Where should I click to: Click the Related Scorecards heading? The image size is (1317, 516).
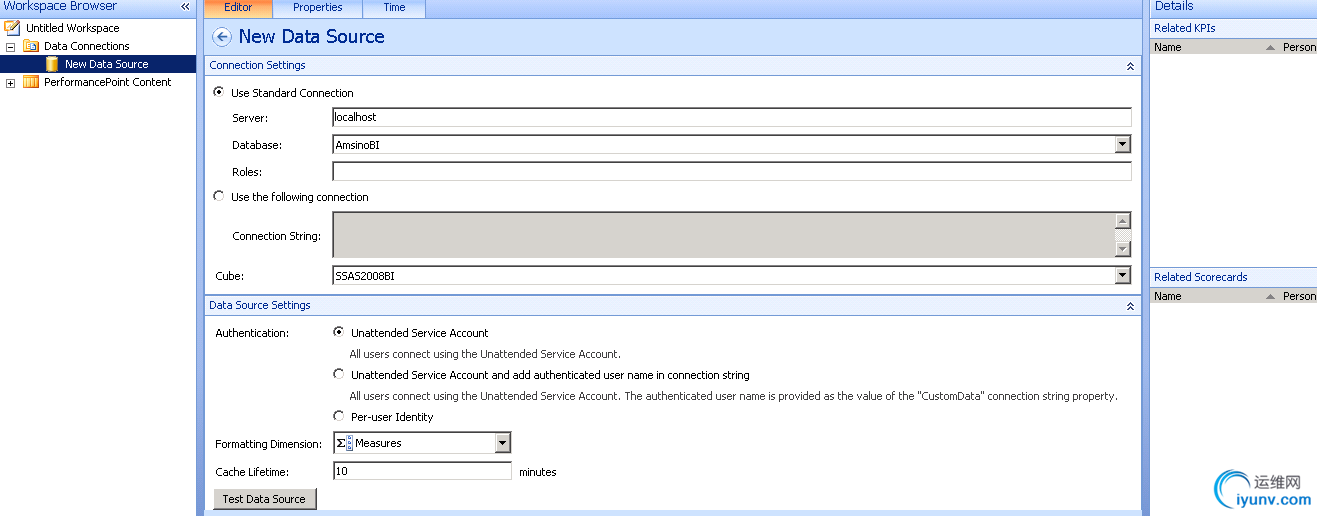[x=1201, y=277]
